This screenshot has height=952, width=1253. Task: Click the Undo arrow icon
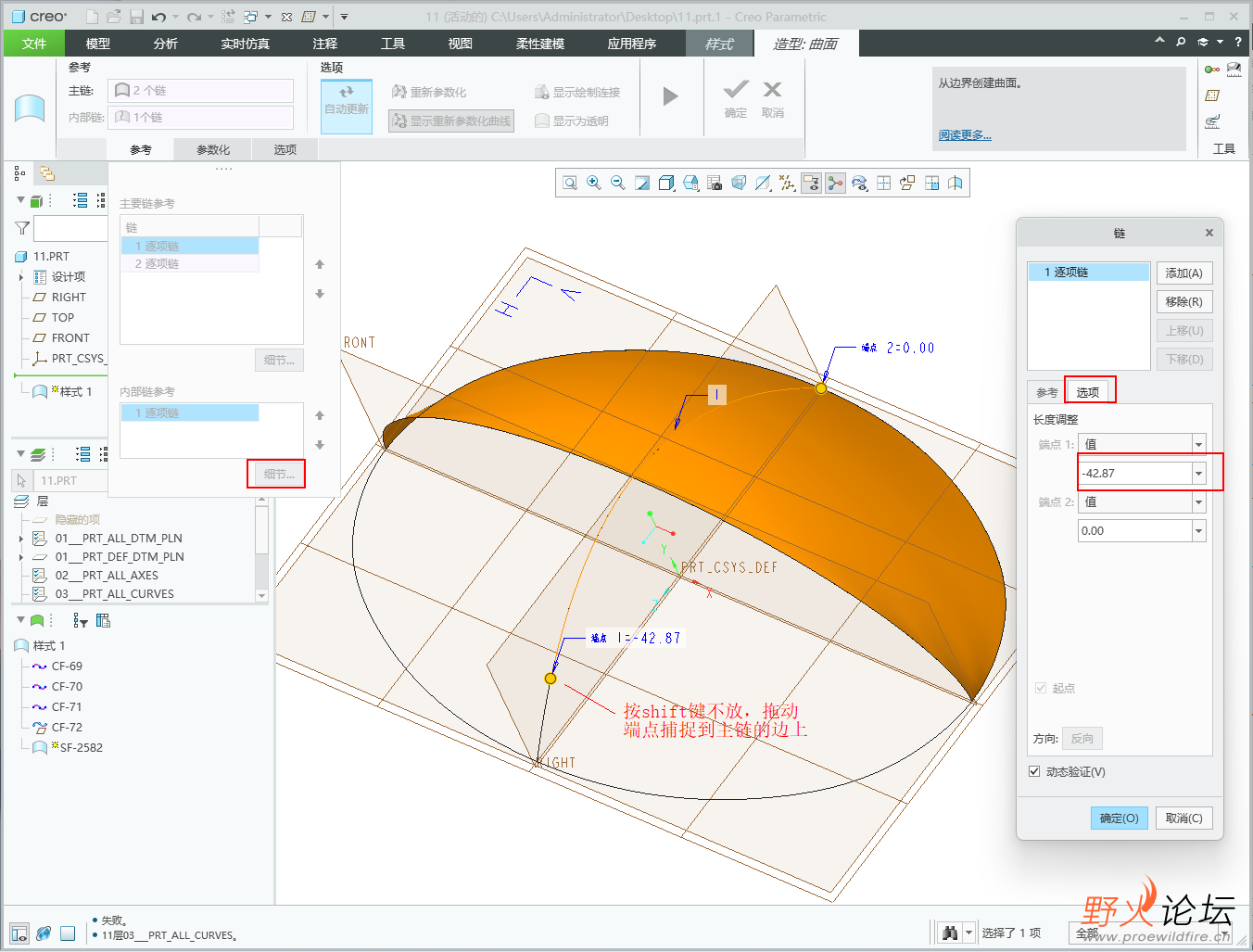coord(158,17)
